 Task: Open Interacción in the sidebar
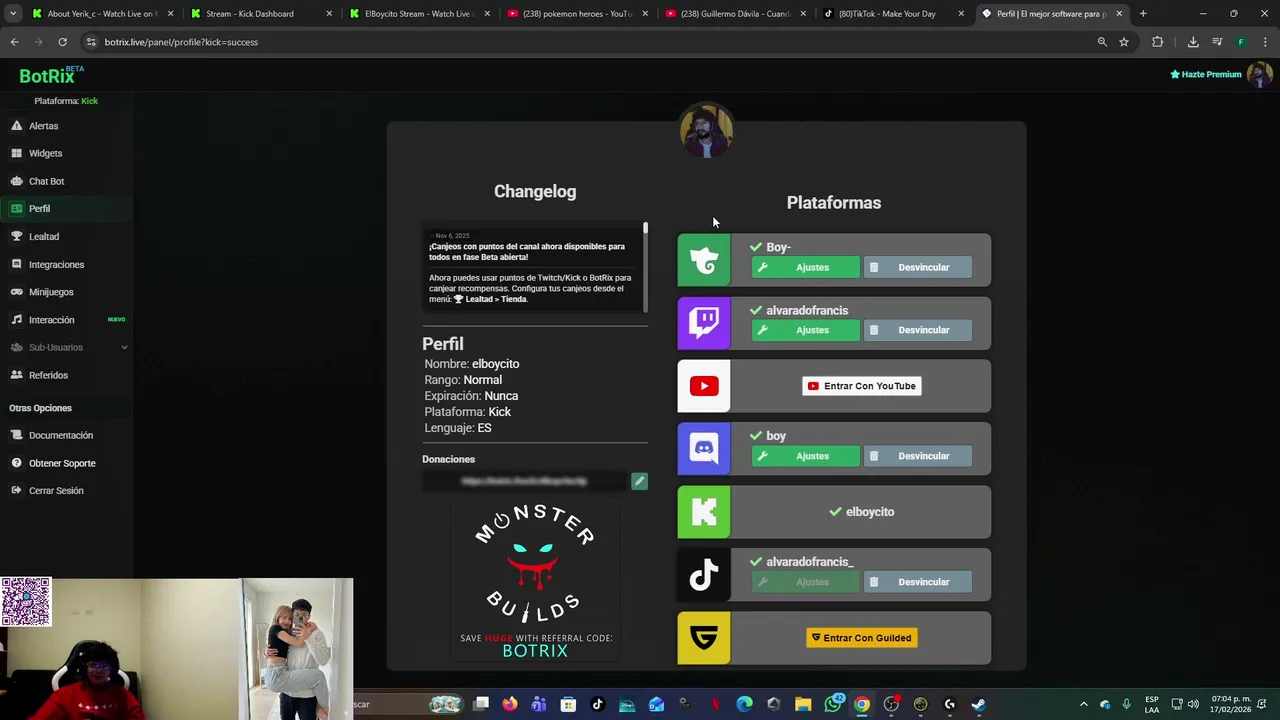coord(51,320)
